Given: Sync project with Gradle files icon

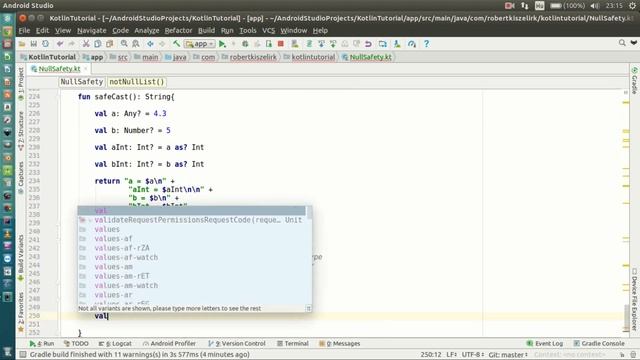Looking at the screenshot, I should (309, 44).
